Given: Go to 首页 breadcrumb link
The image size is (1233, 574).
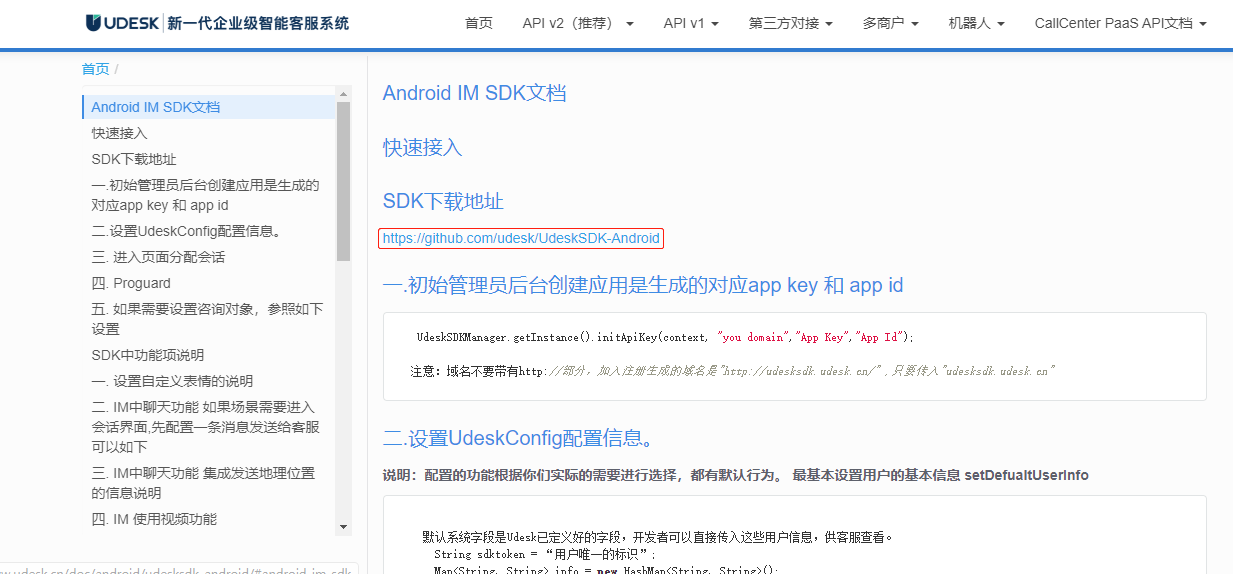Looking at the screenshot, I should pyautogui.click(x=96, y=69).
